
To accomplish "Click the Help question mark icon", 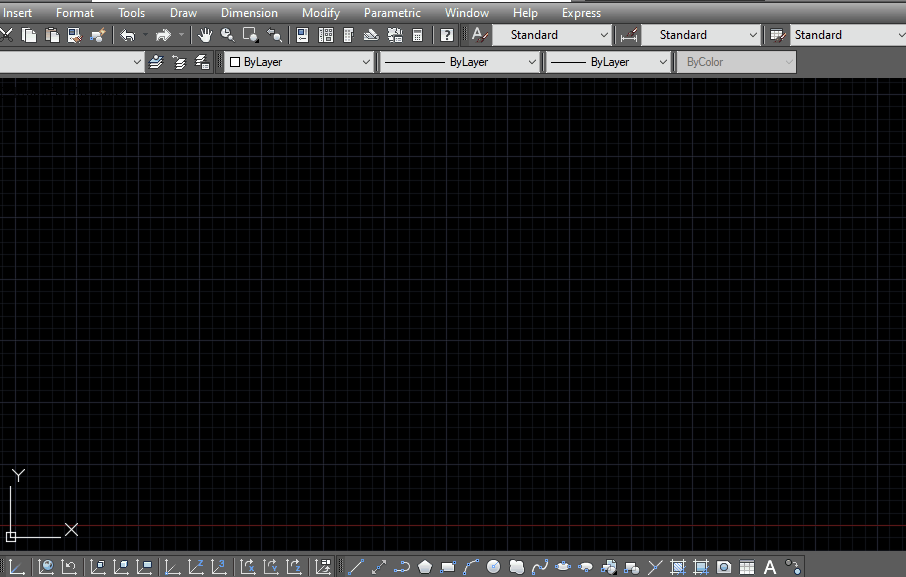I will (x=447, y=35).
